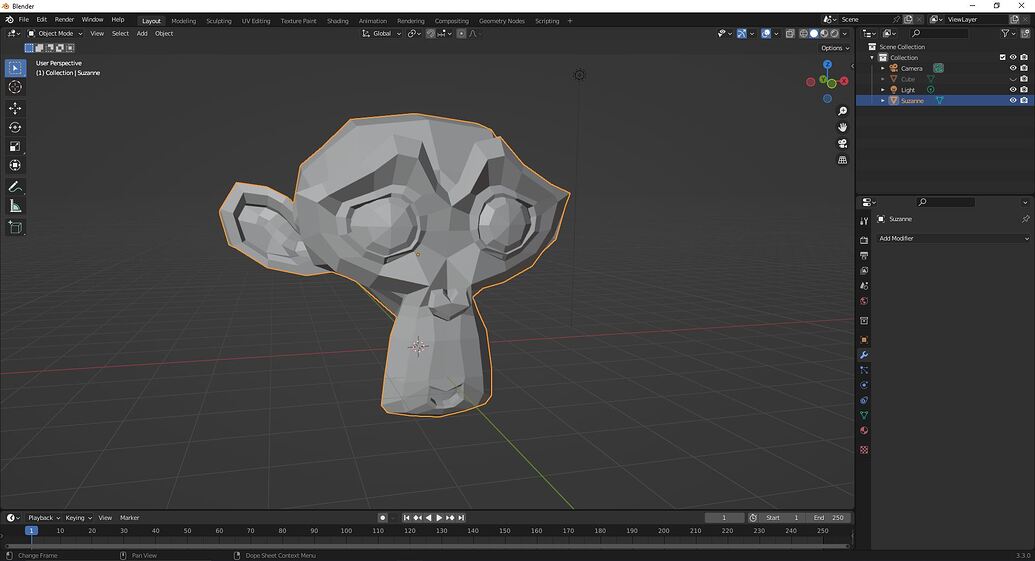Open Object properties tab
The image size is (1035, 561).
coord(864,340)
